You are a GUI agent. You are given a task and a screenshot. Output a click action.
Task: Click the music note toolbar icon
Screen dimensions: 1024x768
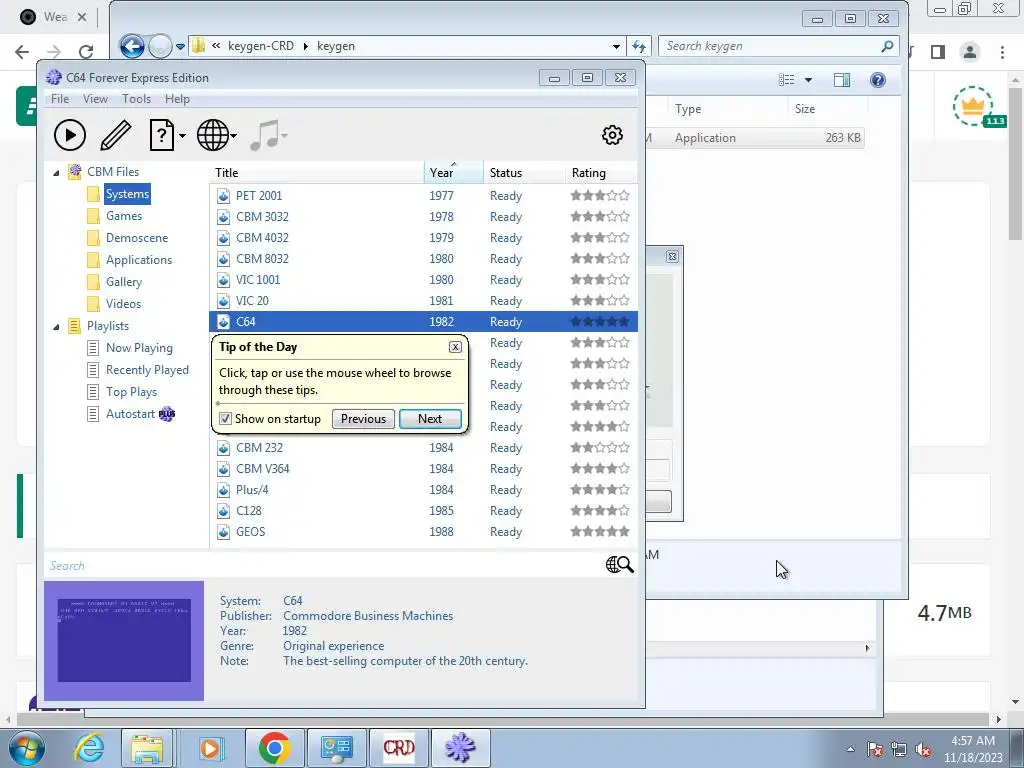click(264, 135)
